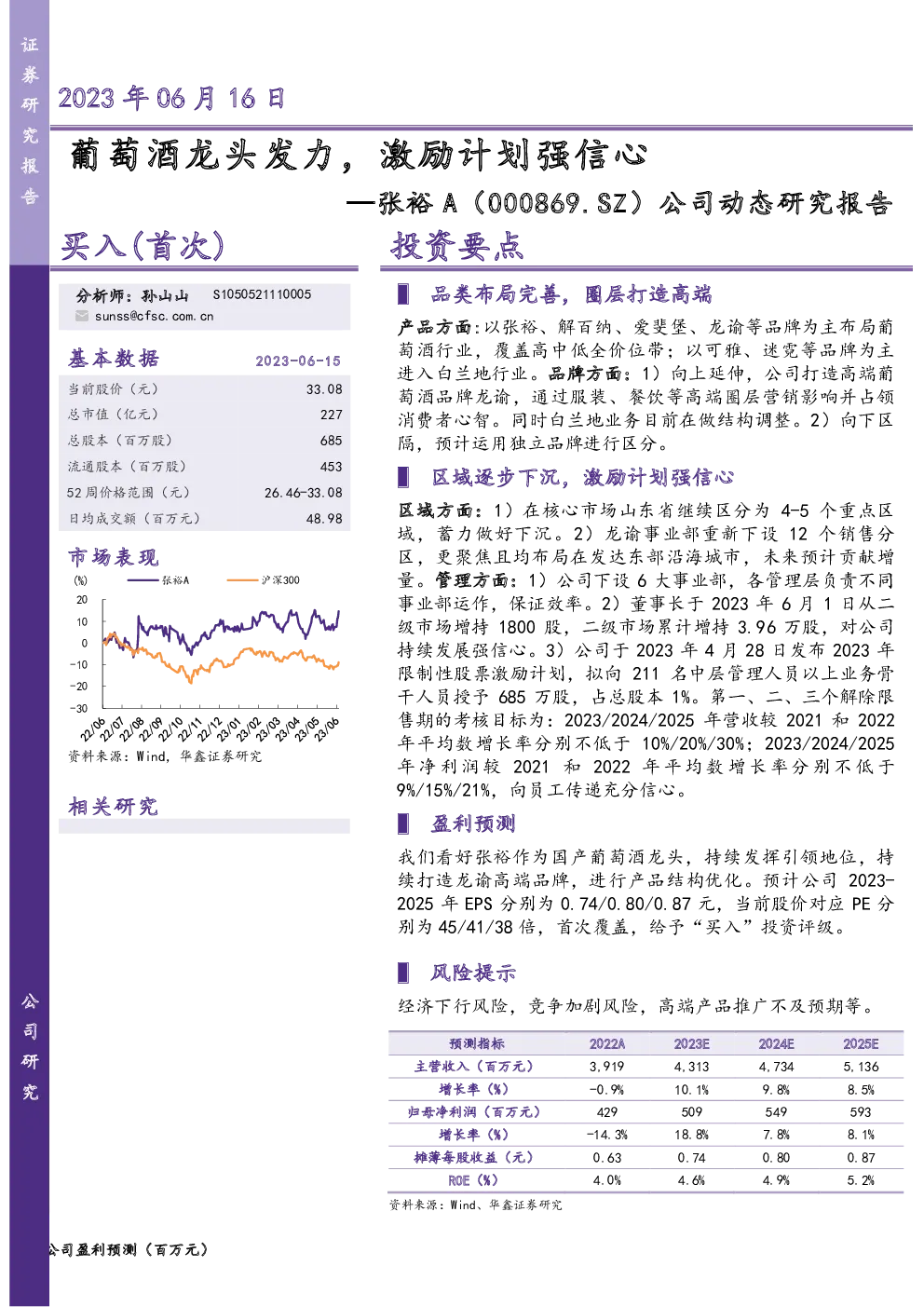Click the 市场表现 heading
Screen dimensions: 924x1307
[x=114, y=557]
